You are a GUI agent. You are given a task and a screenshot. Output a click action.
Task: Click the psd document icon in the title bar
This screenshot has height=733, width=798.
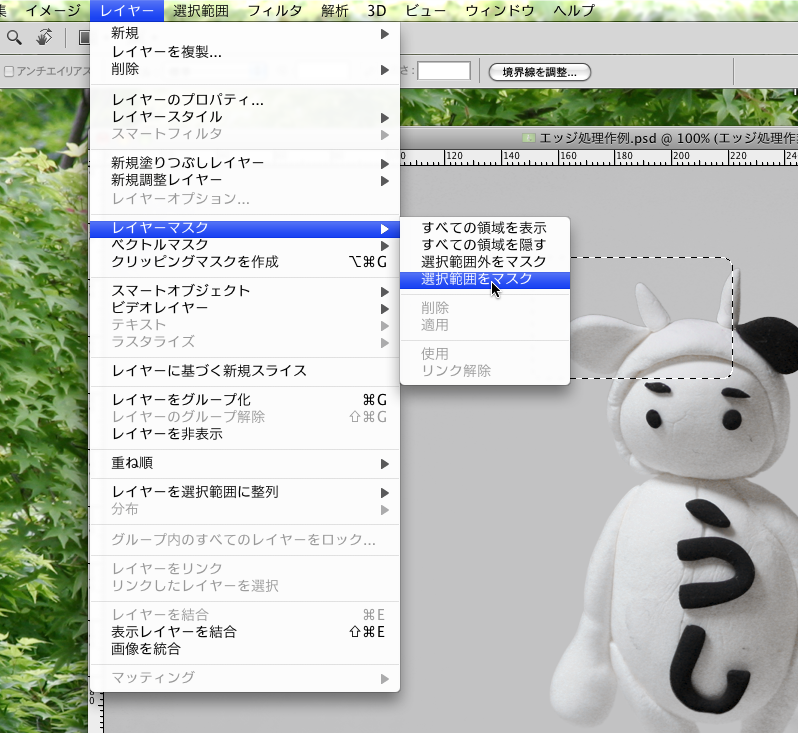[529, 138]
